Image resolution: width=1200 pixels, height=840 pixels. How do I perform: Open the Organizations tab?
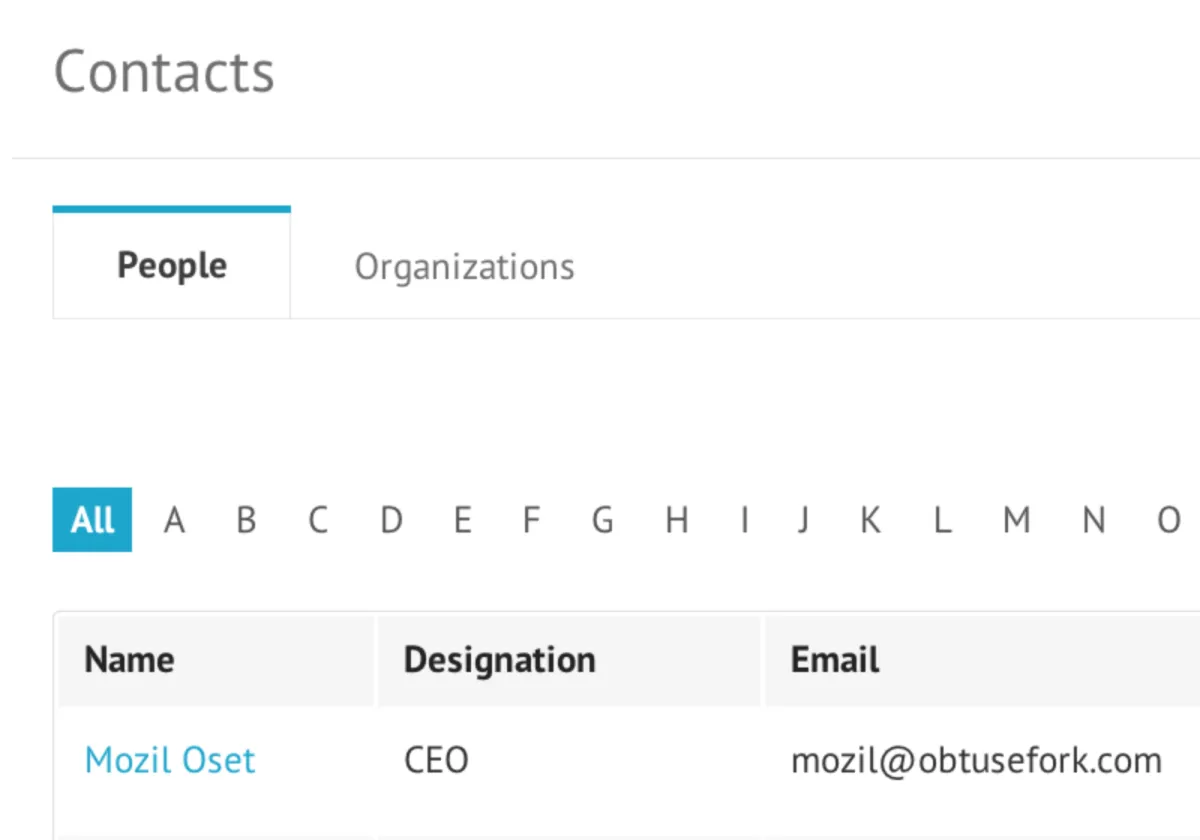pos(464,267)
